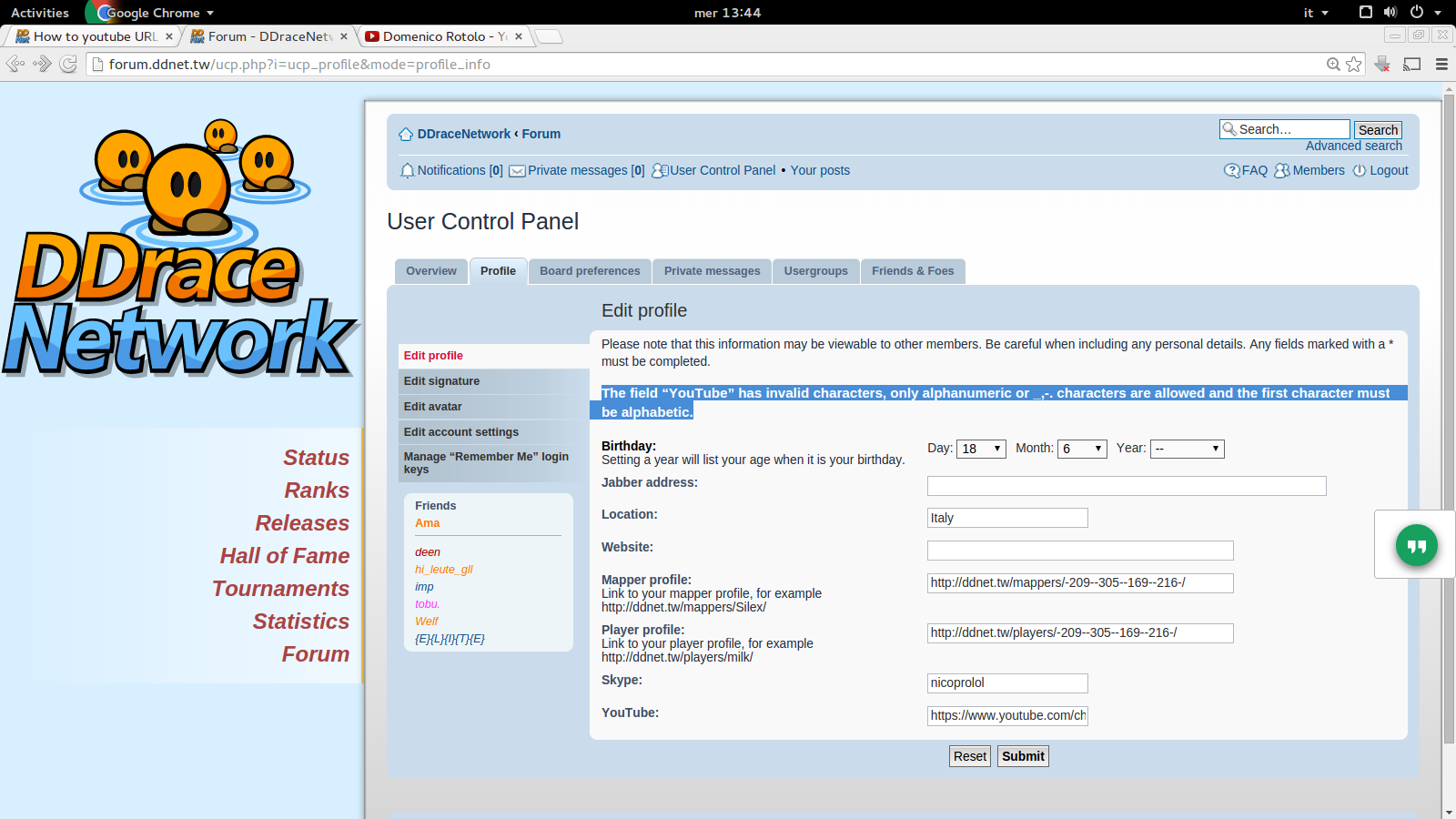Image resolution: width=1456 pixels, height=819 pixels.
Task: Expand the birthday Day dropdown
Action: (x=981, y=449)
